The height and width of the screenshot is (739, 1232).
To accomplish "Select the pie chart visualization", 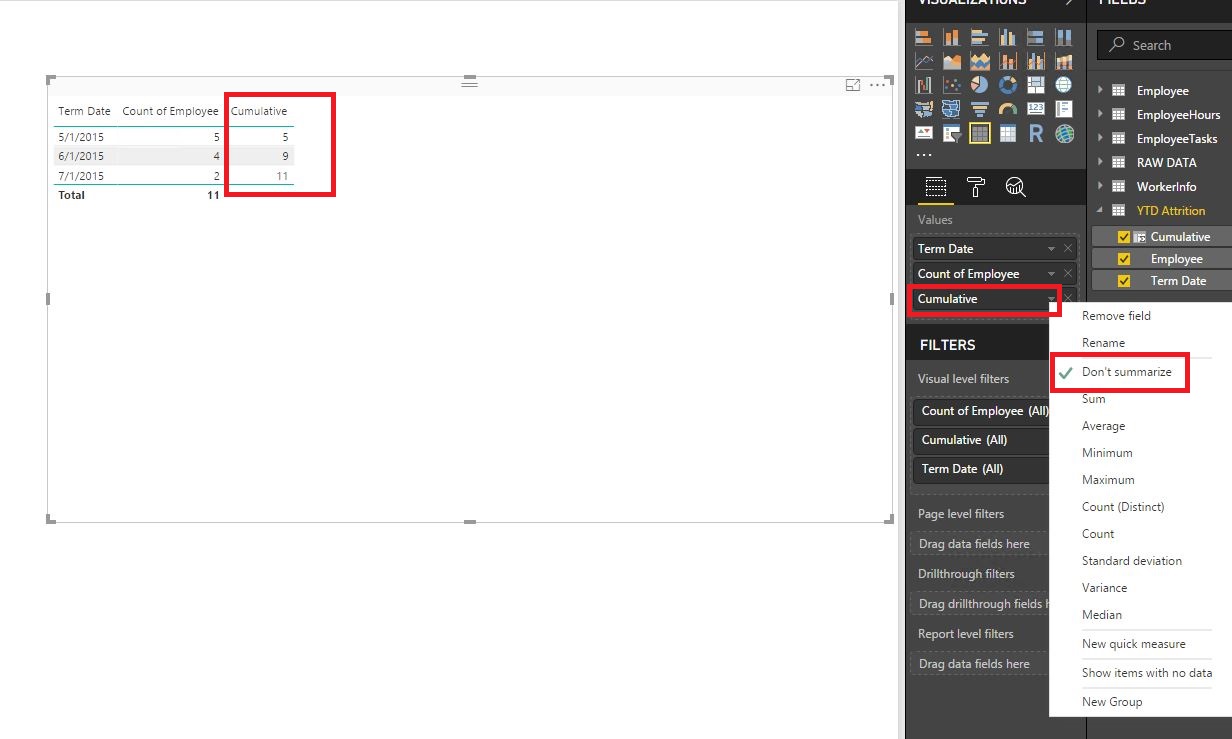I will tap(979, 85).
